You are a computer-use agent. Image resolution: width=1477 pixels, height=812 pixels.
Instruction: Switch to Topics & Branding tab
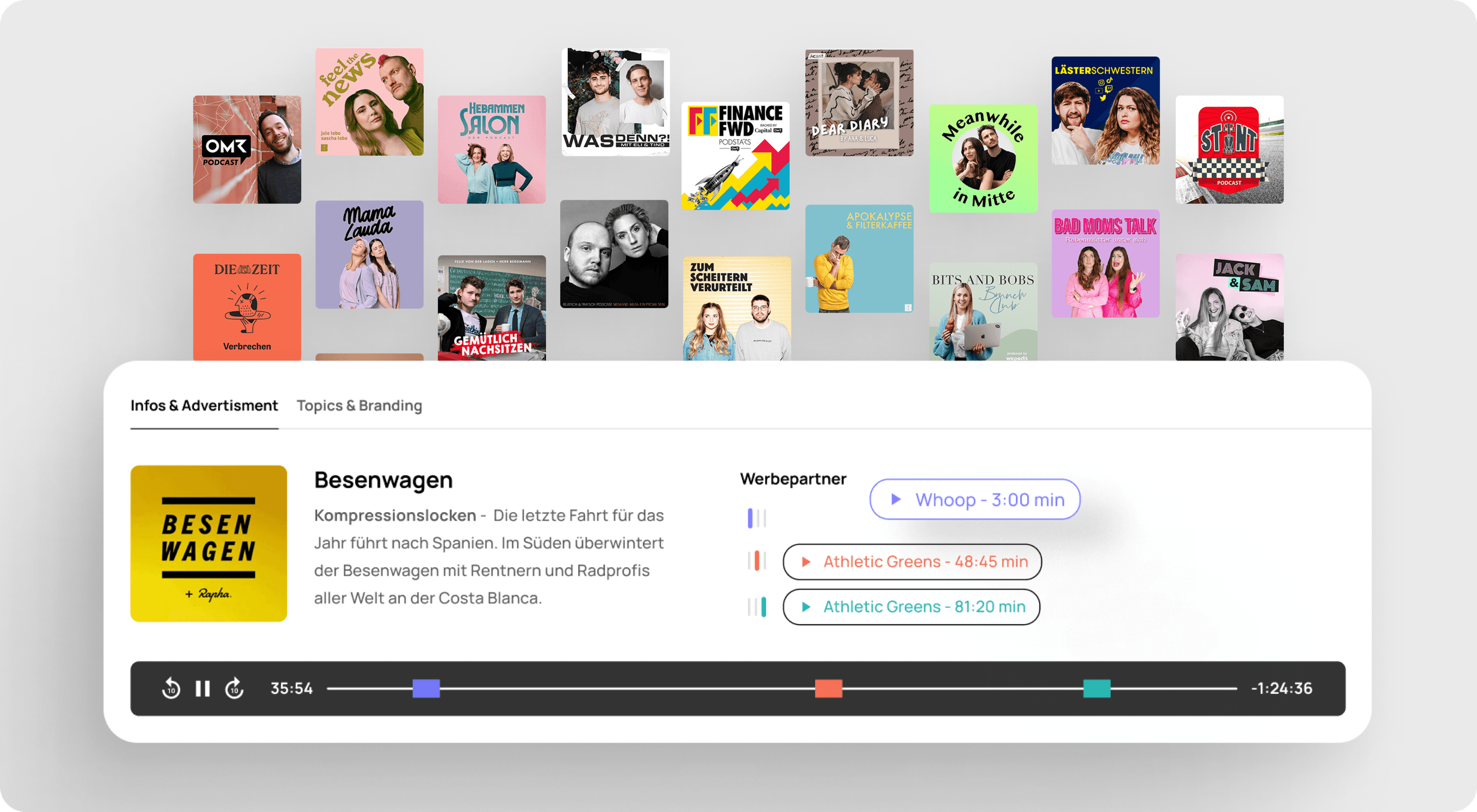coord(359,405)
